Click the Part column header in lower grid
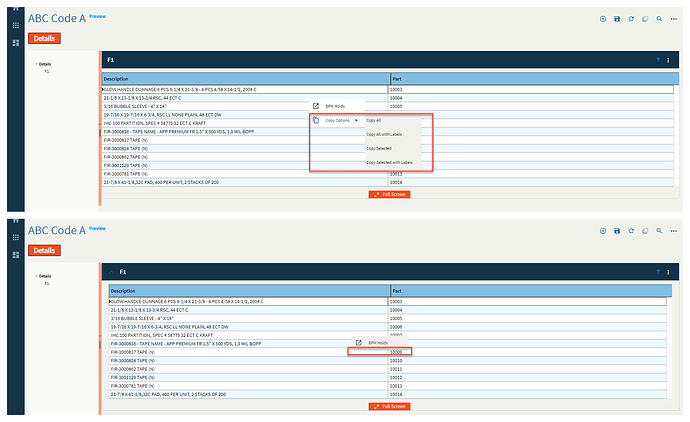This screenshot has height=422, width=690. [531, 291]
